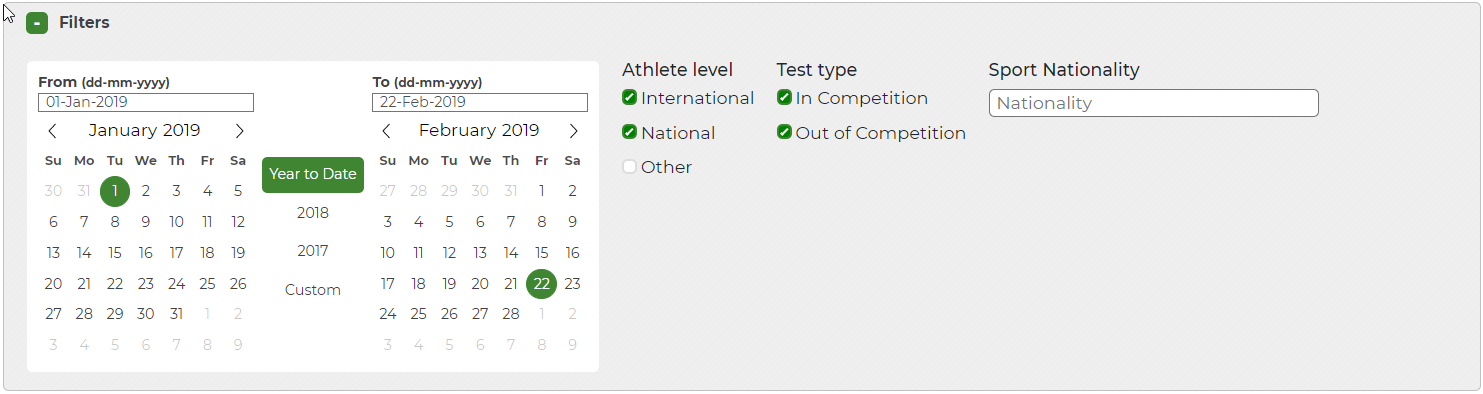Go to previous month before January 2019
Screen dimensions: 1483x394
[53, 131]
